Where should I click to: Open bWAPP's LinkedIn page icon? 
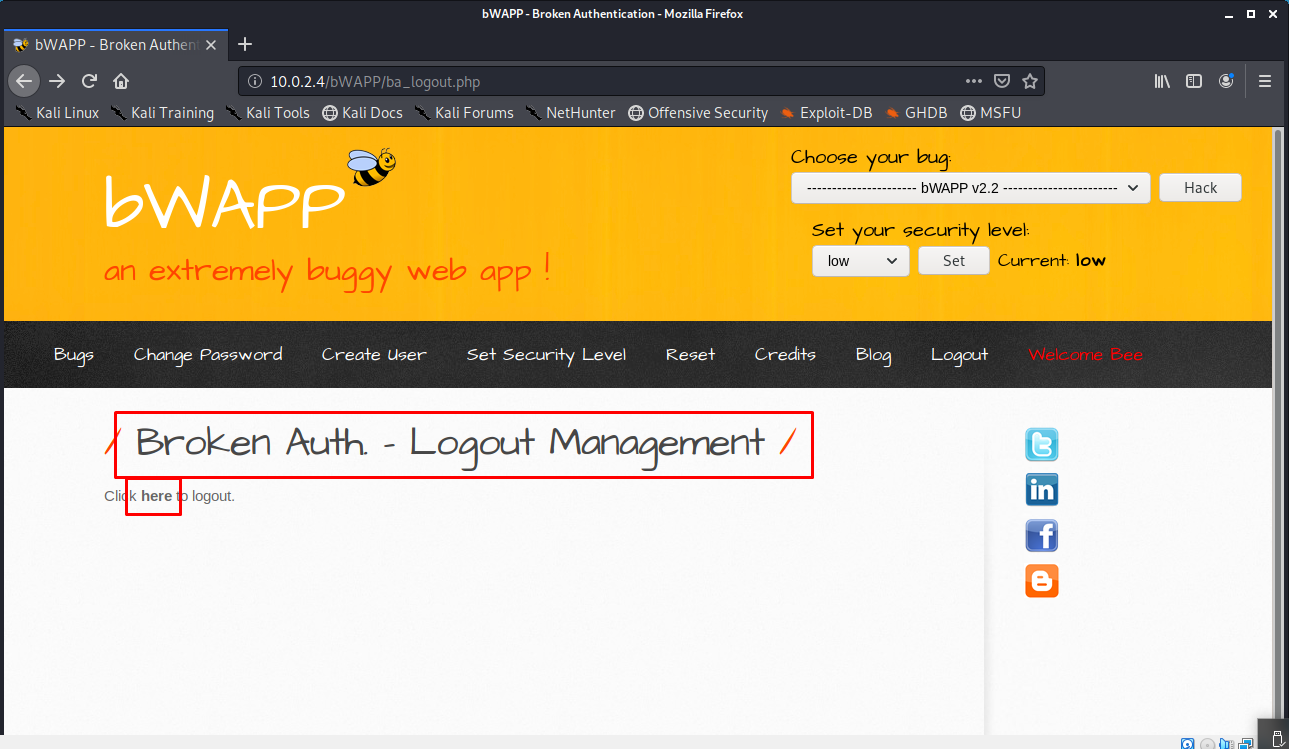(x=1041, y=489)
